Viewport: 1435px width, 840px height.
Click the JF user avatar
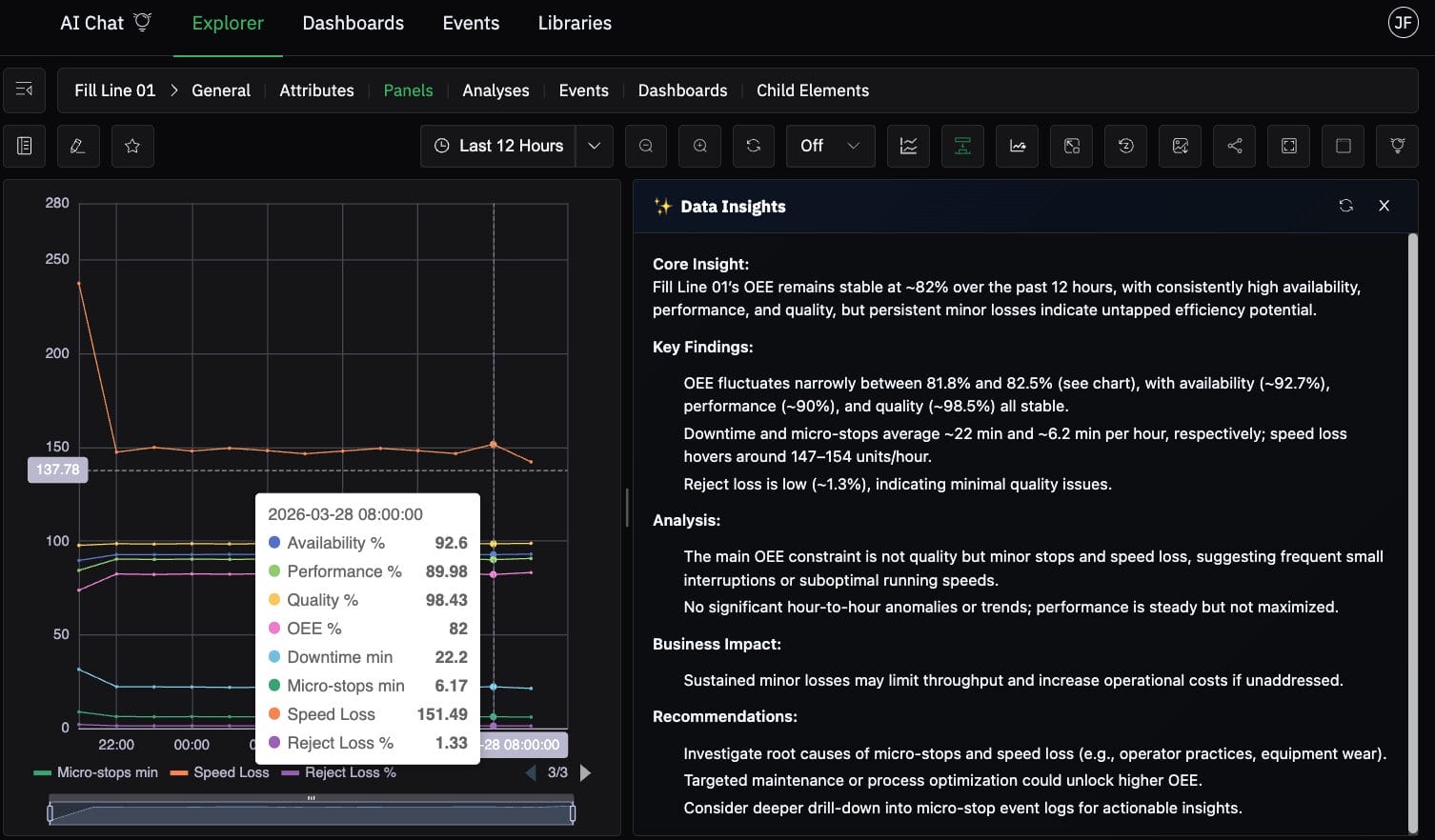click(x=1403, y=23)
